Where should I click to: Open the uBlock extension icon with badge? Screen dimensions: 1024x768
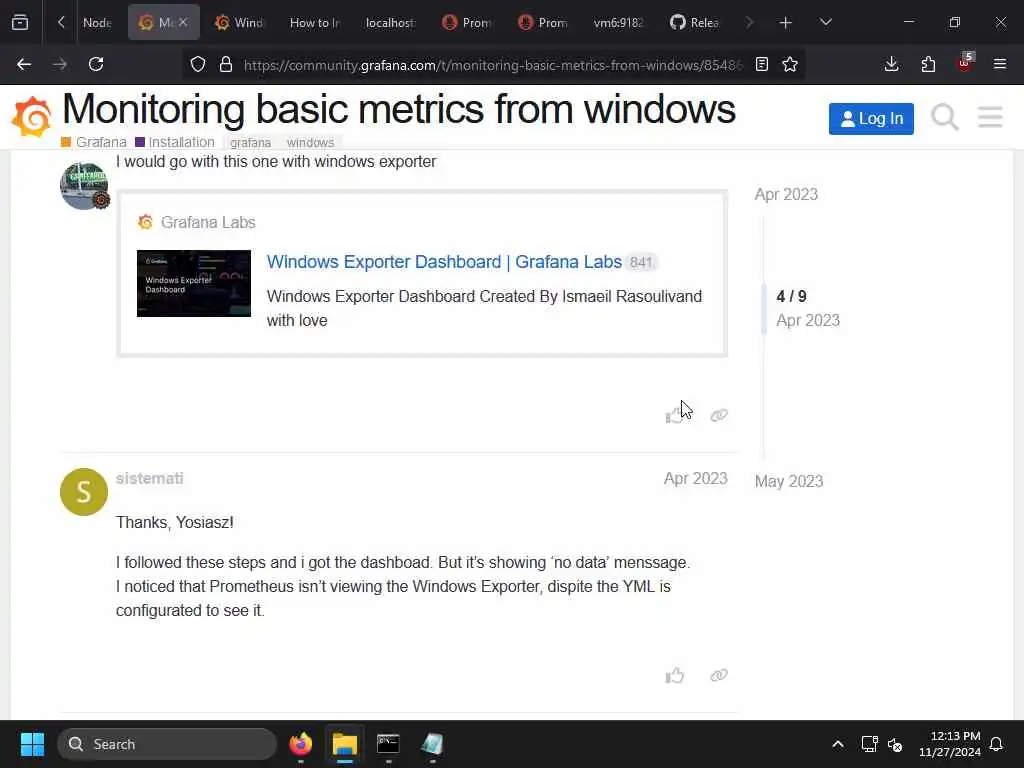[965, 63]
